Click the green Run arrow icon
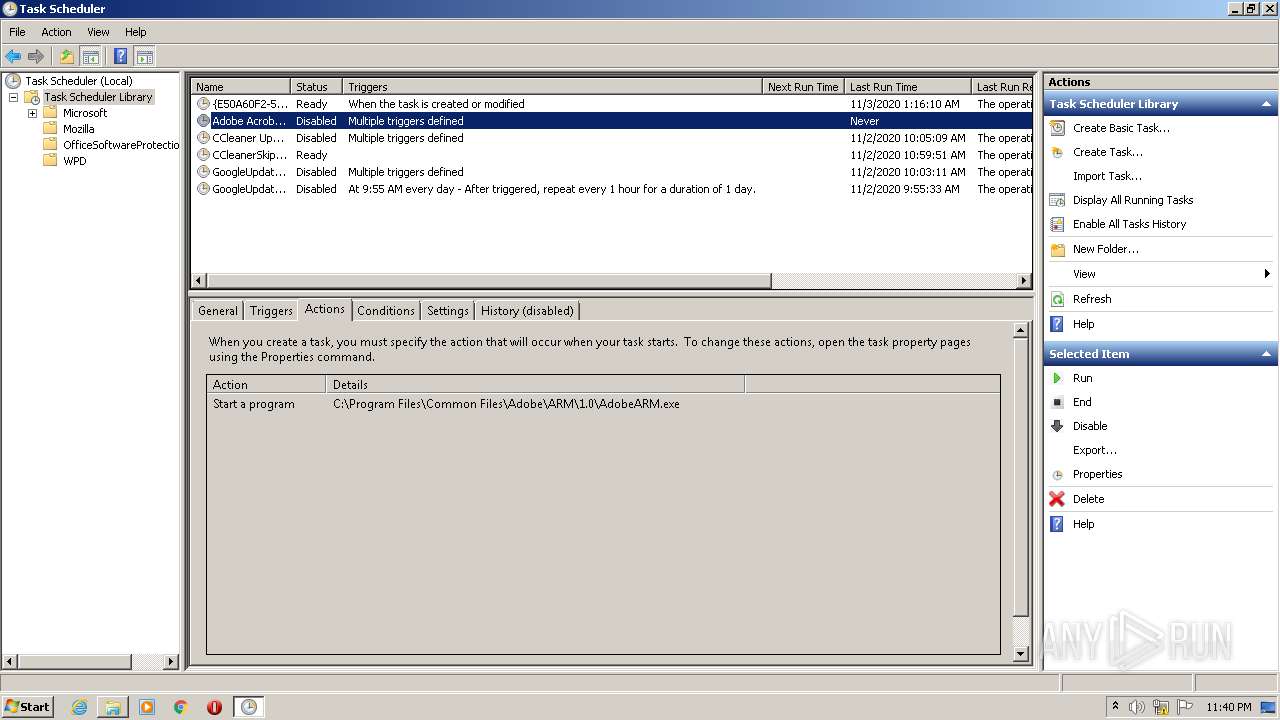Screen dimensions: 1280x720 pos(1057,378)
